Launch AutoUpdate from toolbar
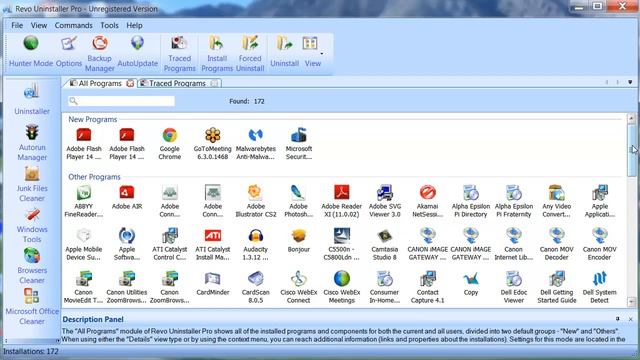Screen dimensions: 640x360 (138, 51)
